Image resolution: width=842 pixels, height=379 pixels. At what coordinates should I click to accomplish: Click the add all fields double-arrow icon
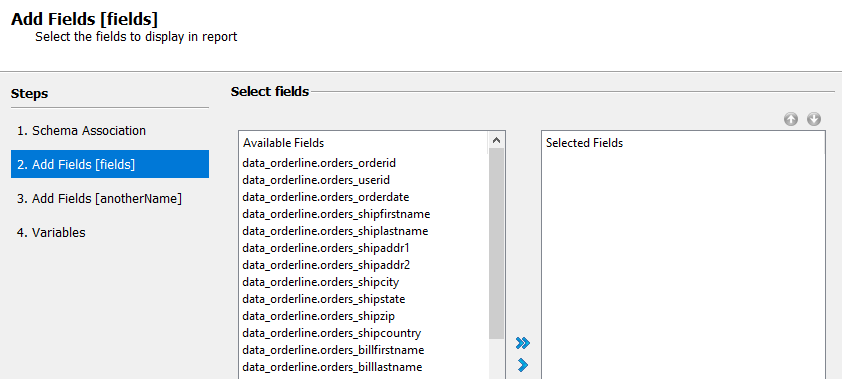click(522, 343)
